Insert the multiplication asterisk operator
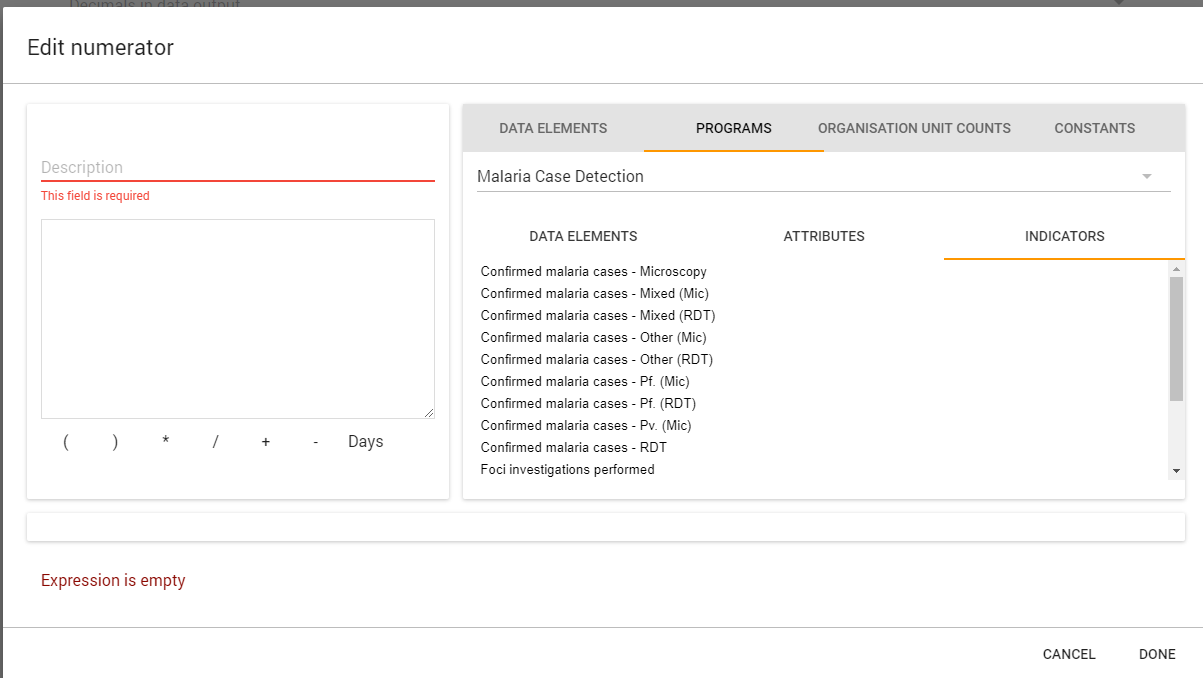The height and width of the screenshot is (678, 1203). coord(166,442)
